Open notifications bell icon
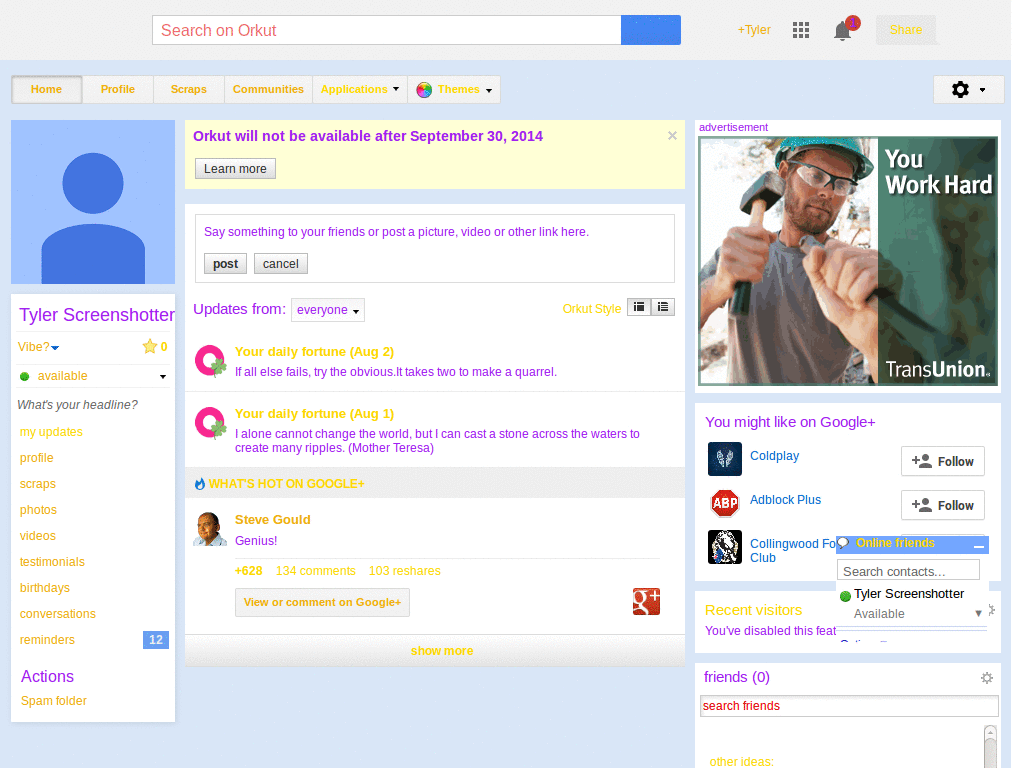 pos(842,31)
